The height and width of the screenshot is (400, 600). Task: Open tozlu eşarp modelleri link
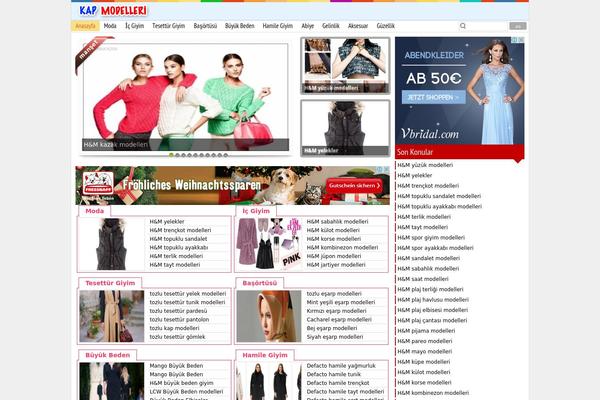[x=334, y=294]
